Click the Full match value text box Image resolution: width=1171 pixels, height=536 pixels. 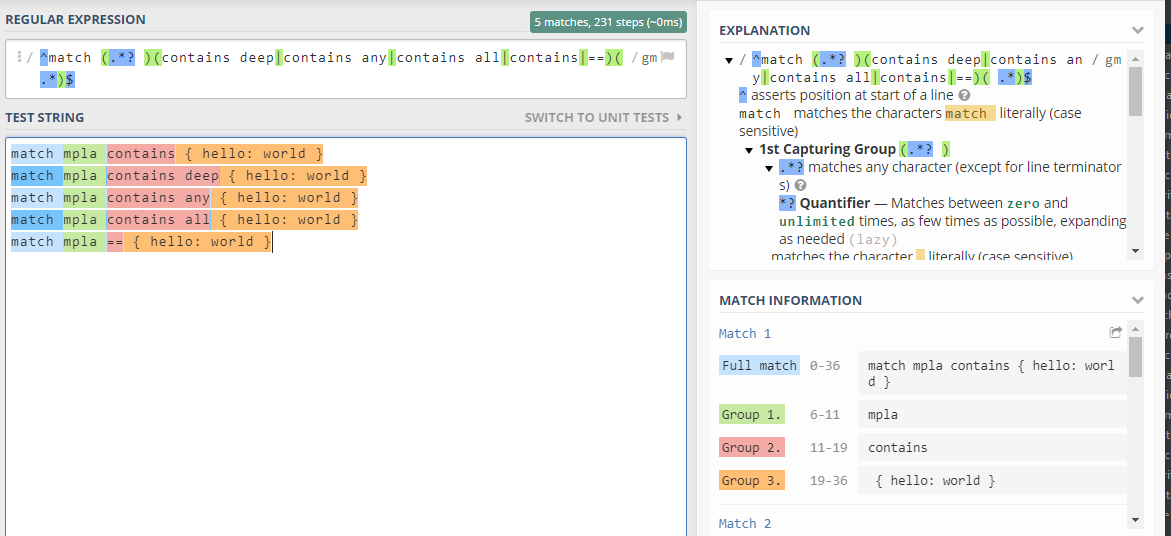coord(992,373)
